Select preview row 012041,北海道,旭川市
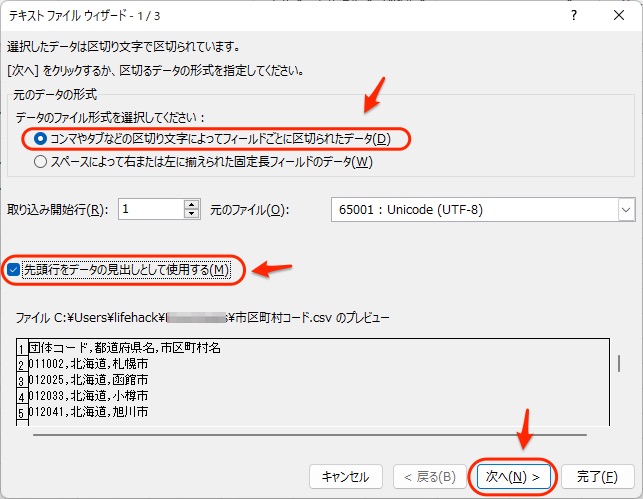643x499 pixels. coord(88,412)
